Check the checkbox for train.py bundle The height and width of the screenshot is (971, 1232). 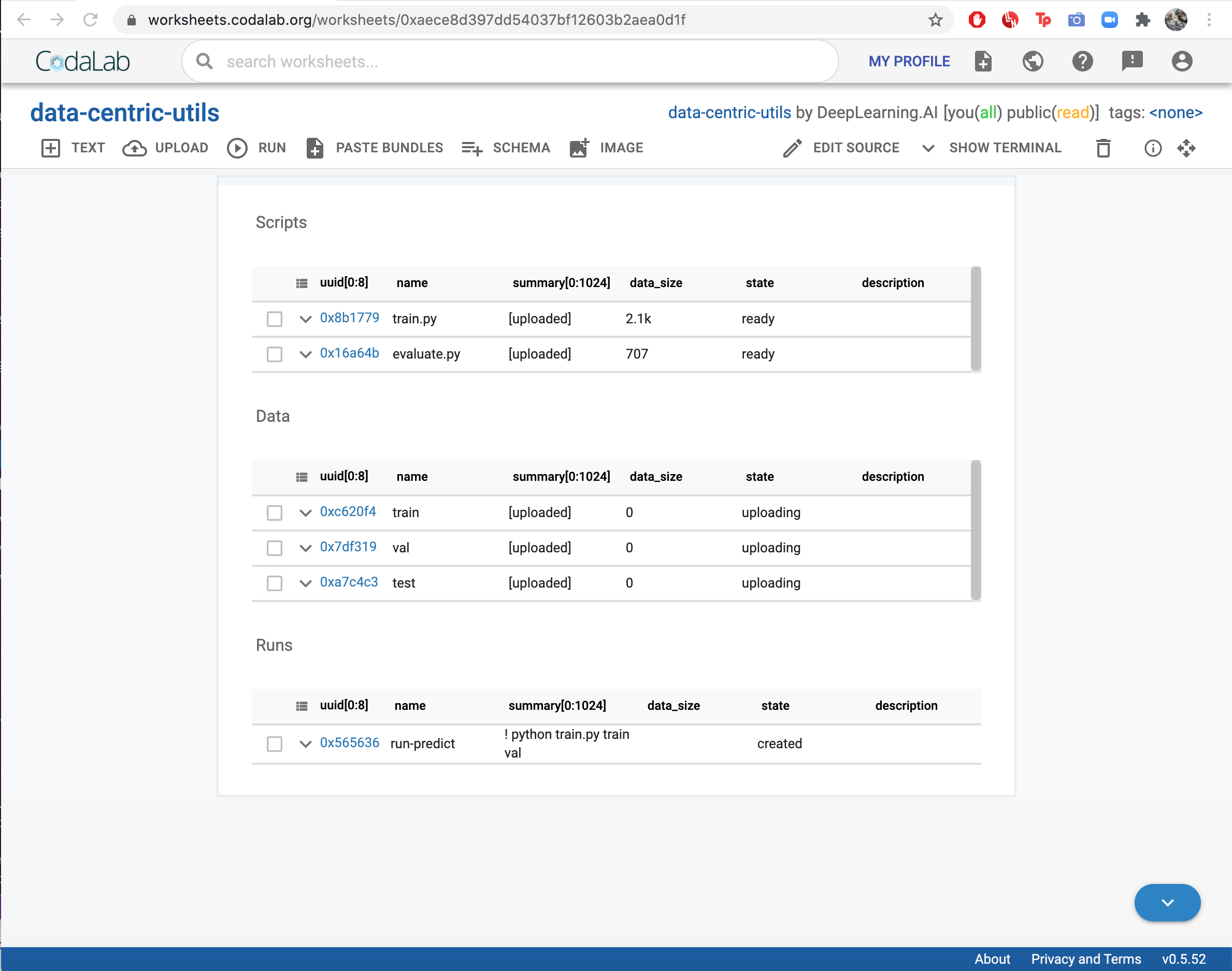click(275, 319)
